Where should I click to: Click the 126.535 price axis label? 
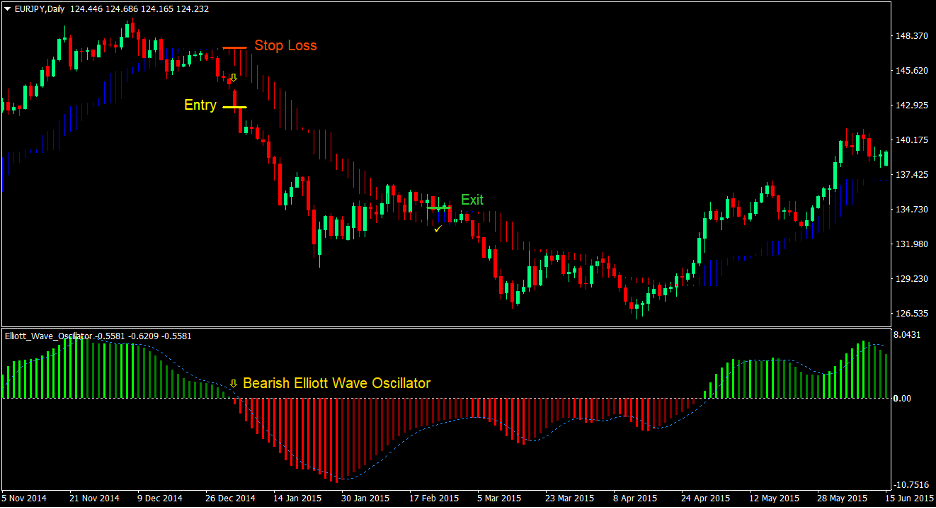tap(912, 313)
